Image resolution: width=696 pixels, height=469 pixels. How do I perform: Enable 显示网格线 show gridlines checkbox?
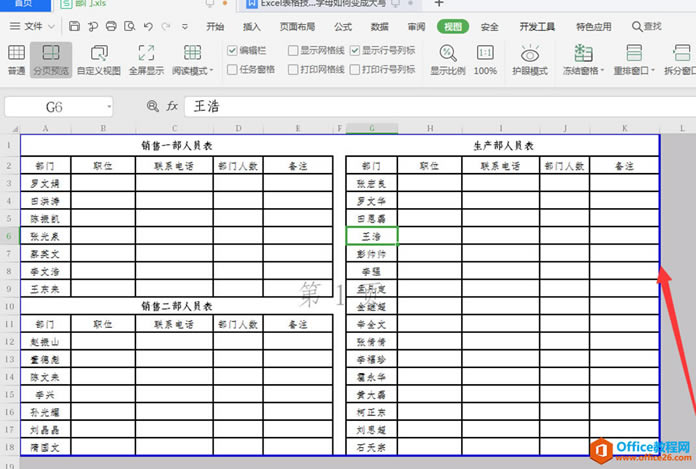[293, 51]
